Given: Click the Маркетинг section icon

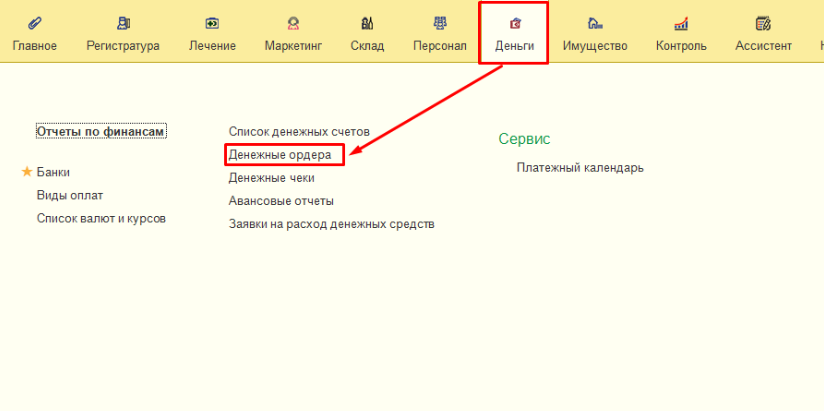Looking at the screenshot, I should click(x=293, y=23).
